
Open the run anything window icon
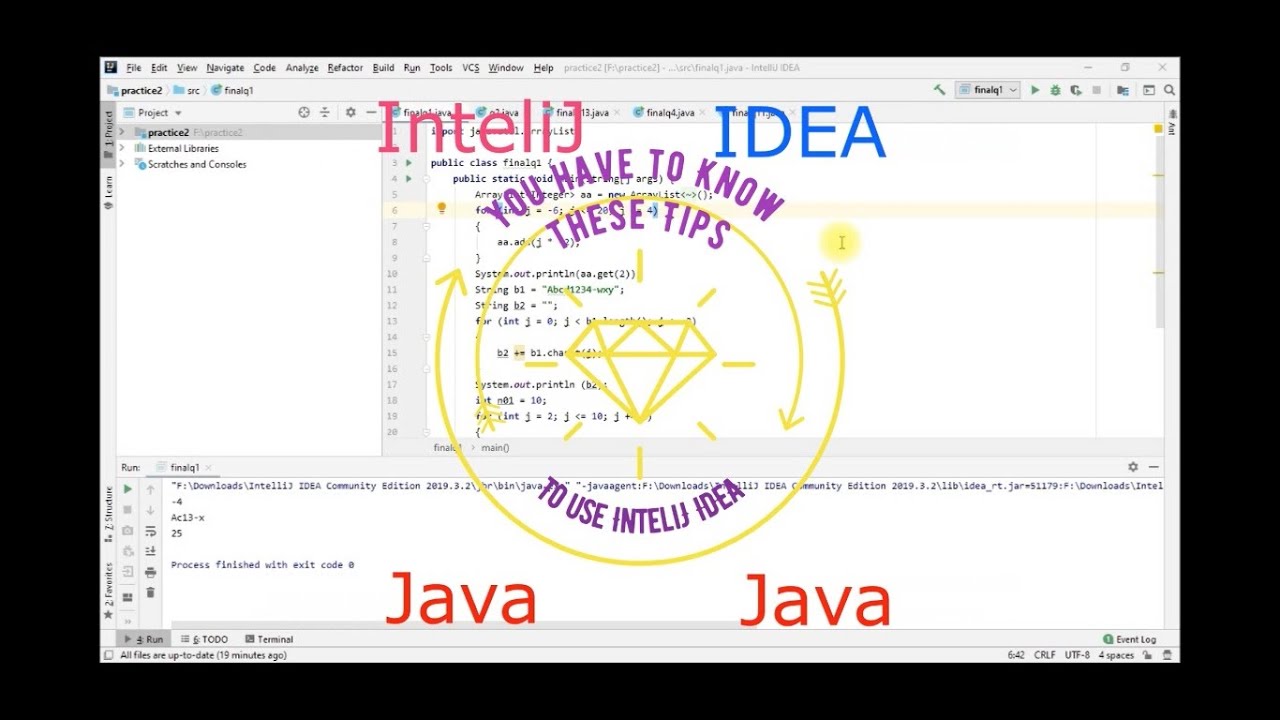tap(1149, 90)
